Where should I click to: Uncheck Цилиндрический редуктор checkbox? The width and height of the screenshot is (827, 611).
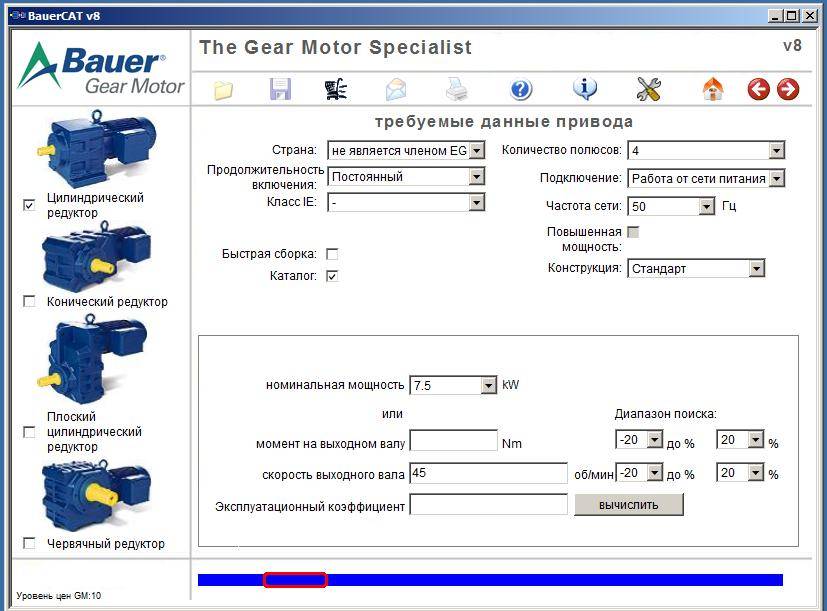(29, 205)
